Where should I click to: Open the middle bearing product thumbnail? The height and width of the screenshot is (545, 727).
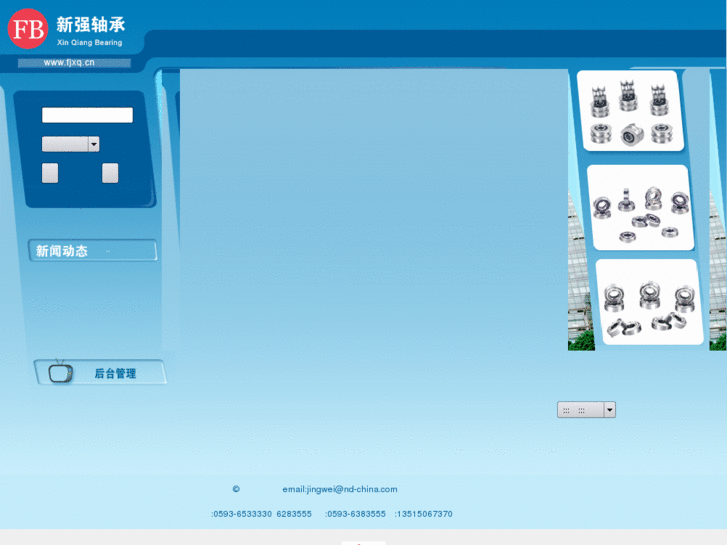point(641,208)
